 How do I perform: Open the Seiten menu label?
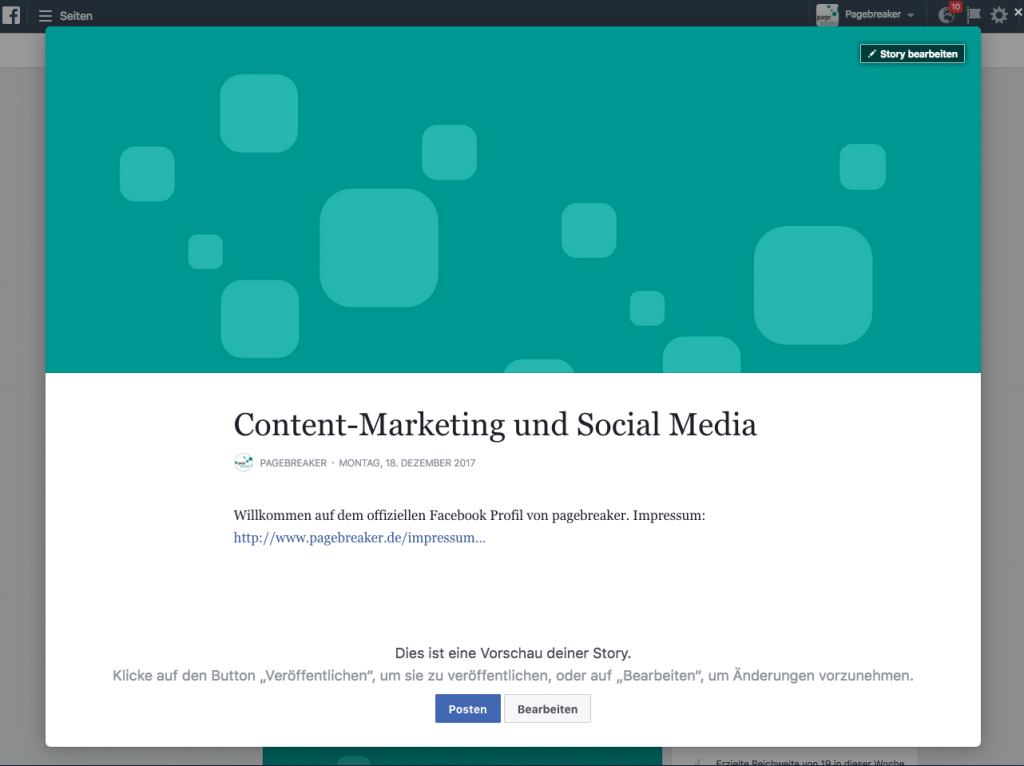pyautogui.click(x=76, y=16)
